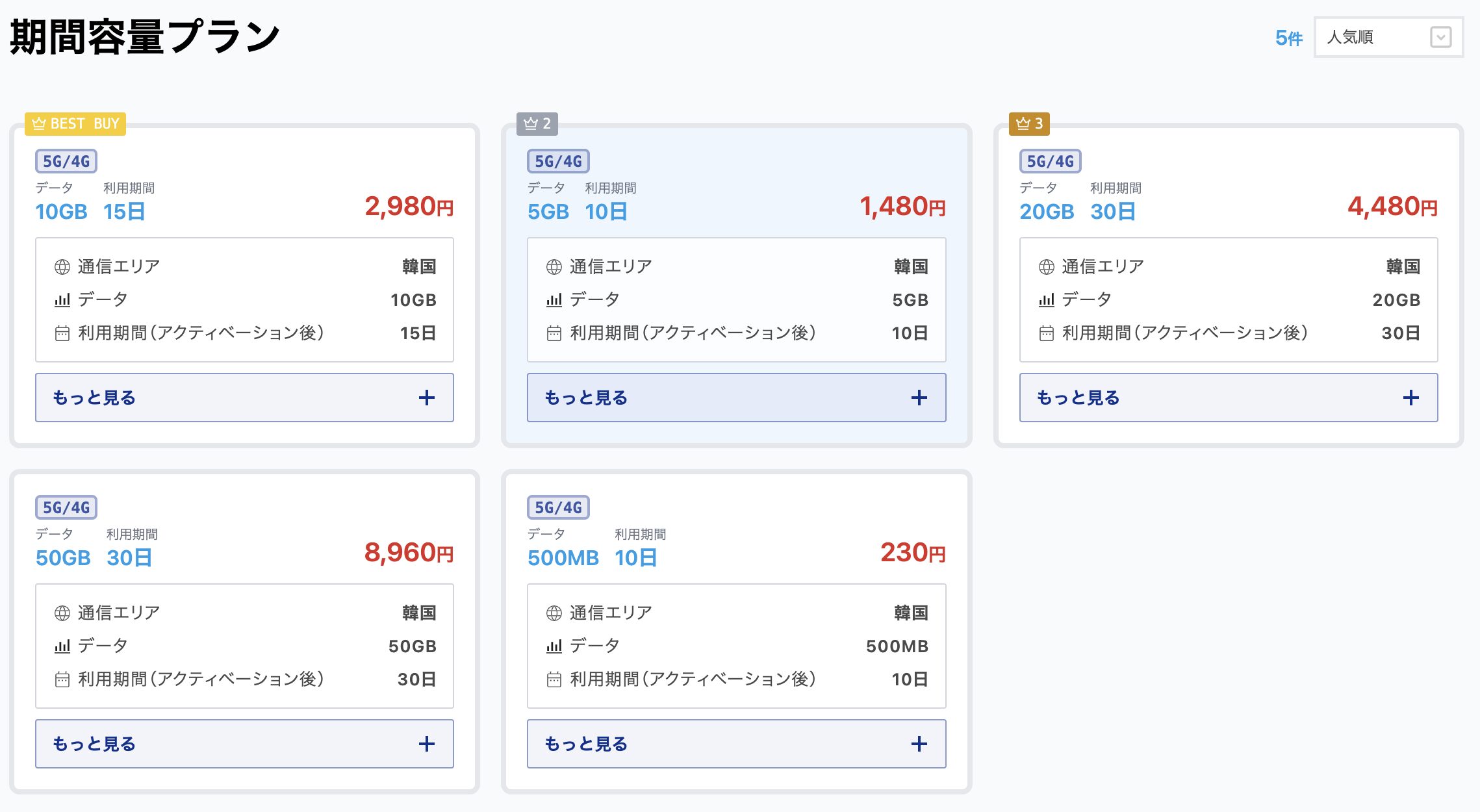Click the sort dropdown chevron arrow
This screenshot has height=812, width=1480.
point(1440,37)
